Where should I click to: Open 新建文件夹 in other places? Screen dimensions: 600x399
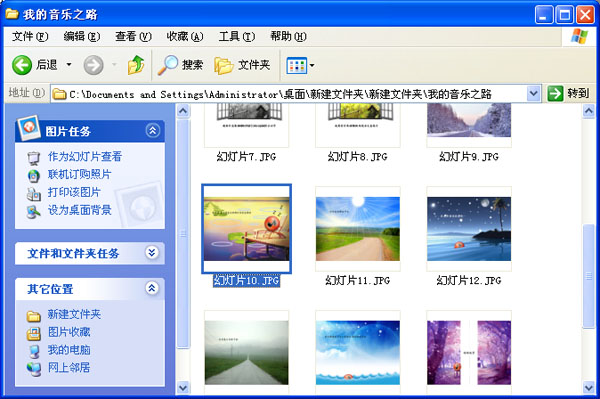point(74,314)
